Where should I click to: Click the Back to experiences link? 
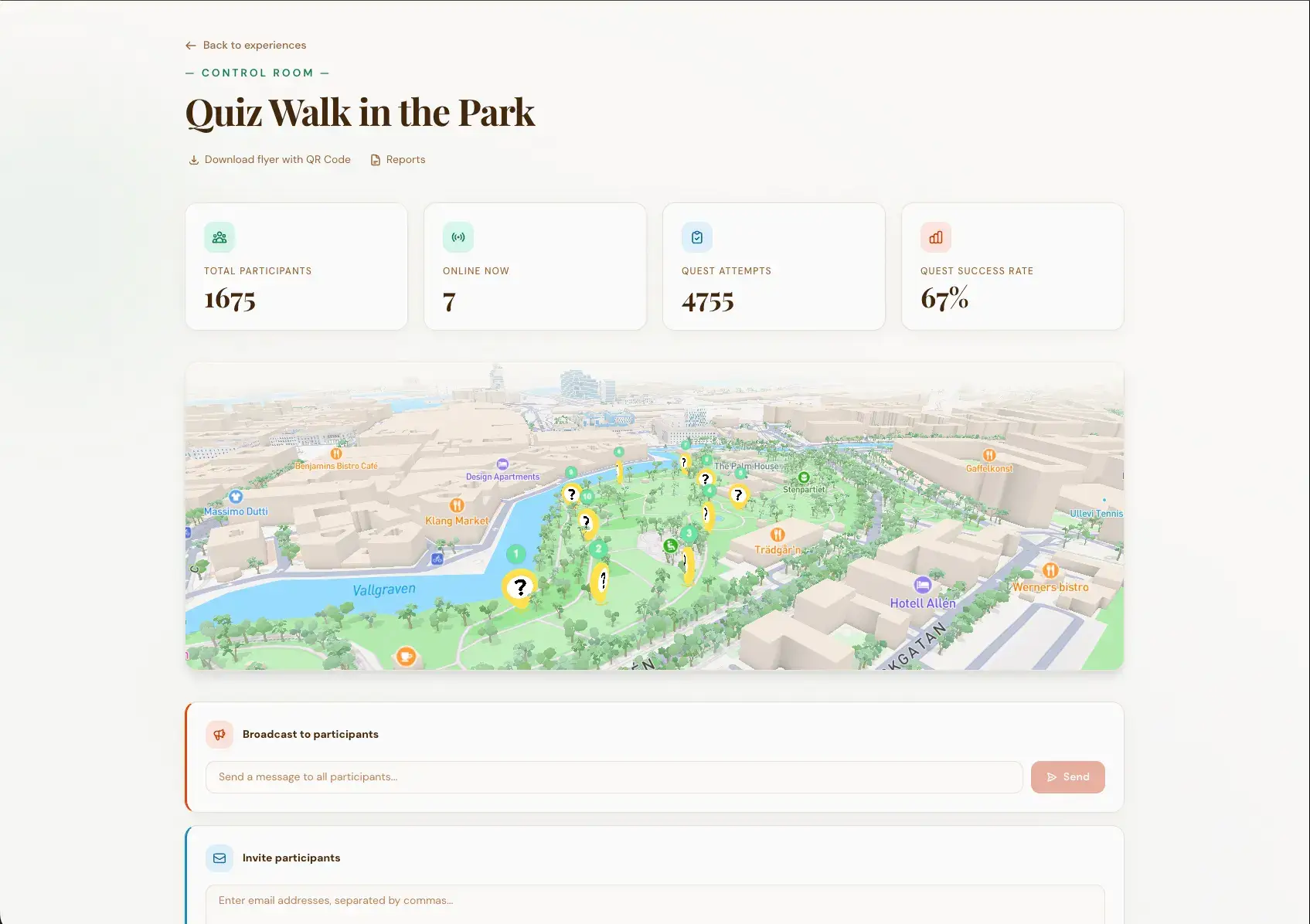[x=246, y=46]
